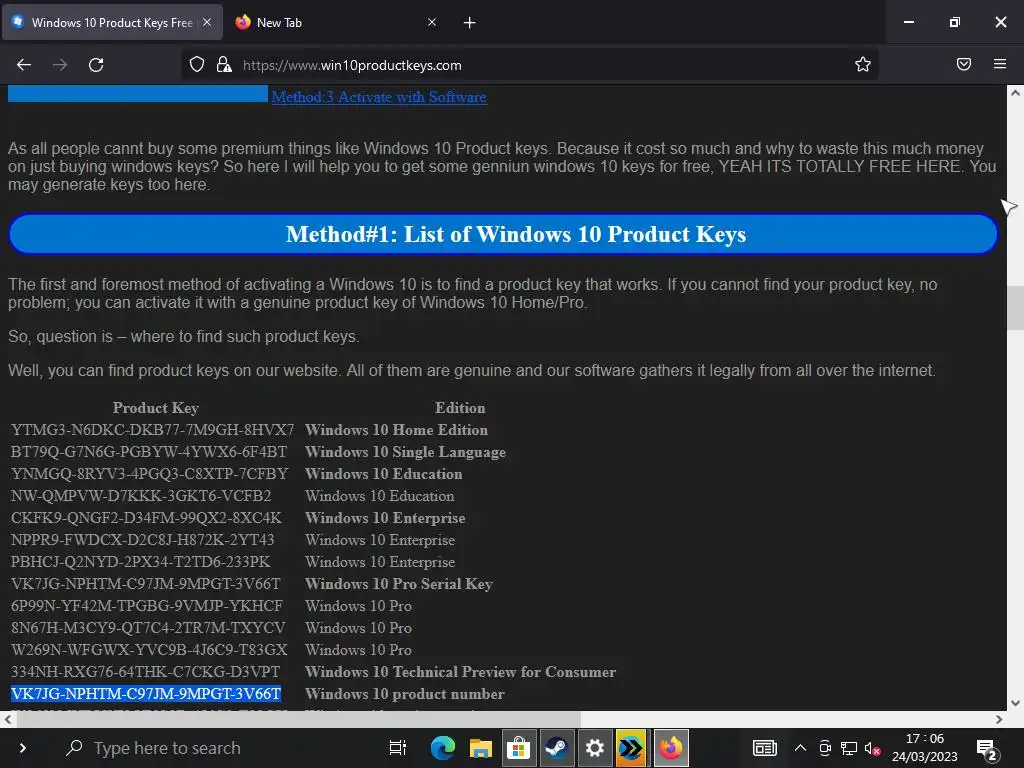Open News and interests taskbar icon
The width and height of the screenshot is (1024, 768).
(x=765, y=748)
